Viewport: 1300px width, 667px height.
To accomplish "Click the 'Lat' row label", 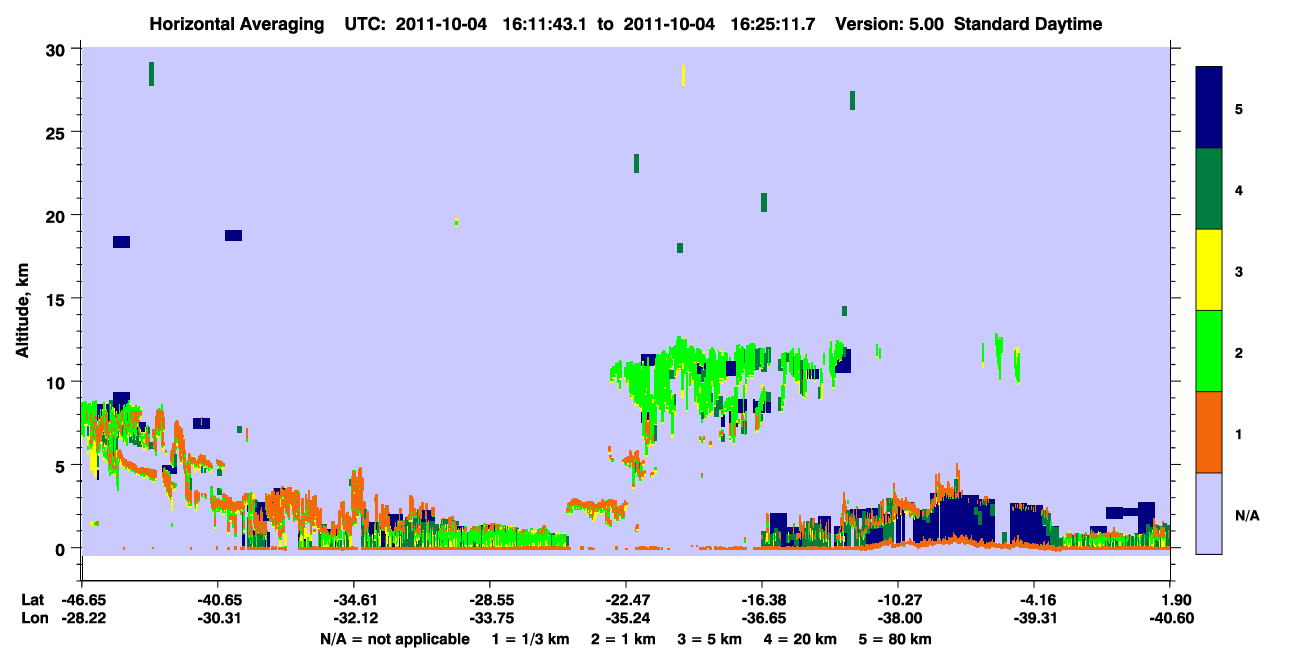I will click(32, 600).
